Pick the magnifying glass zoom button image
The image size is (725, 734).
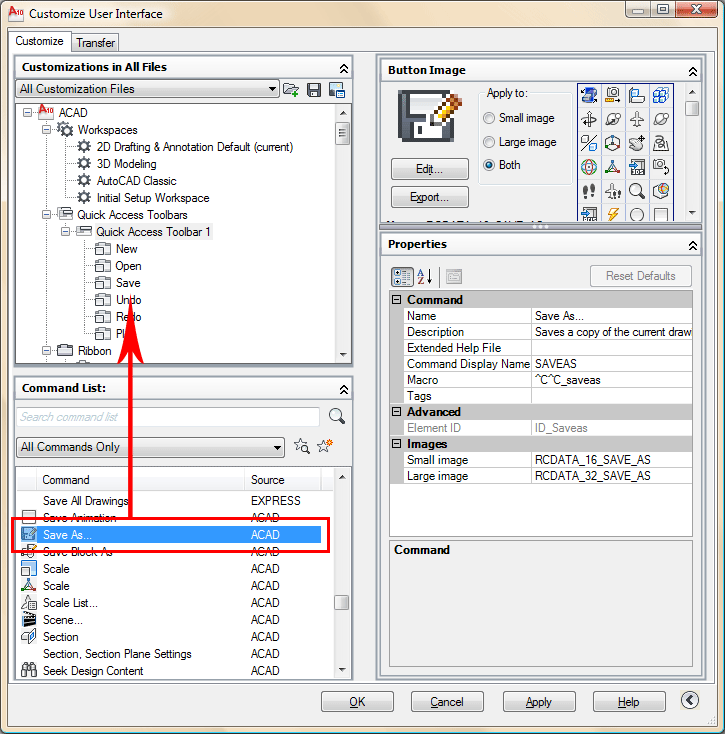[x=637, y=191]
